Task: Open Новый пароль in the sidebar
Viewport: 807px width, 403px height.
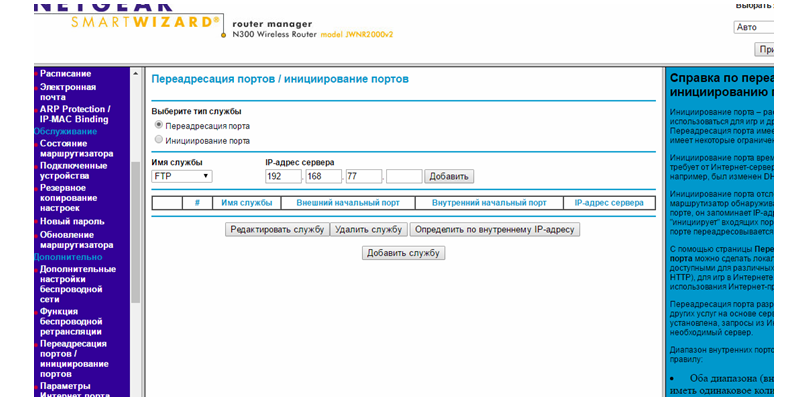Action: point(72,222)
